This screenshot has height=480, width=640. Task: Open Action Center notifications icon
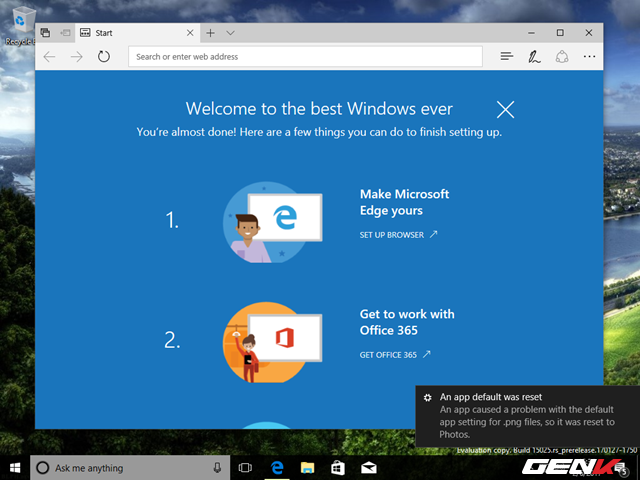(x=621, y=468)
